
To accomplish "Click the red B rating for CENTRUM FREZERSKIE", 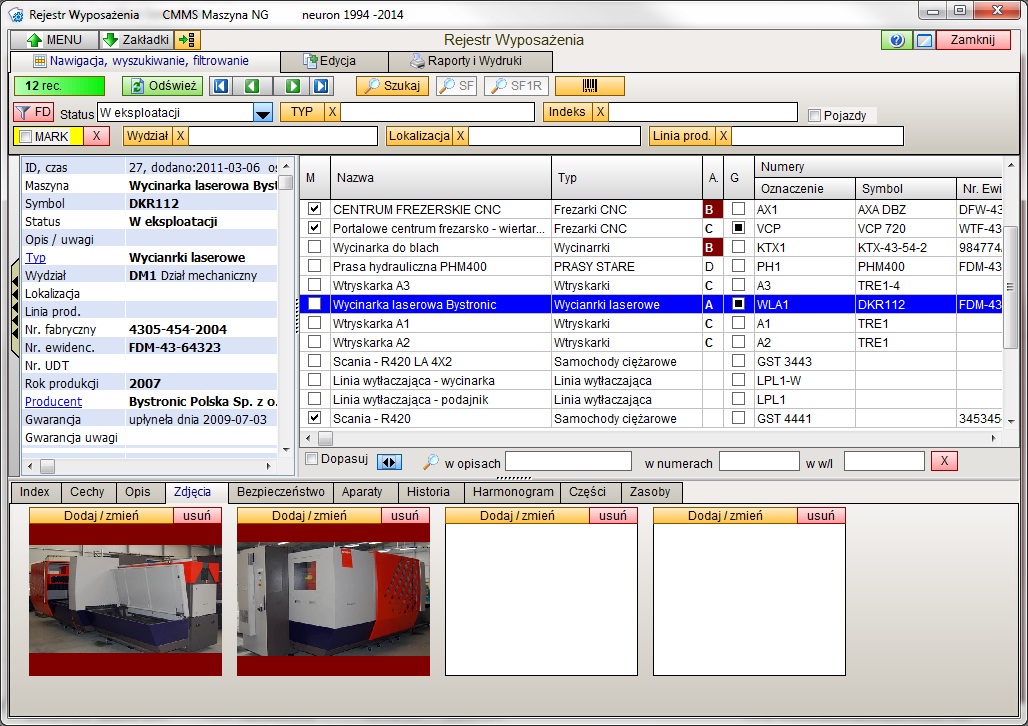I will click(x=712, y=209).
